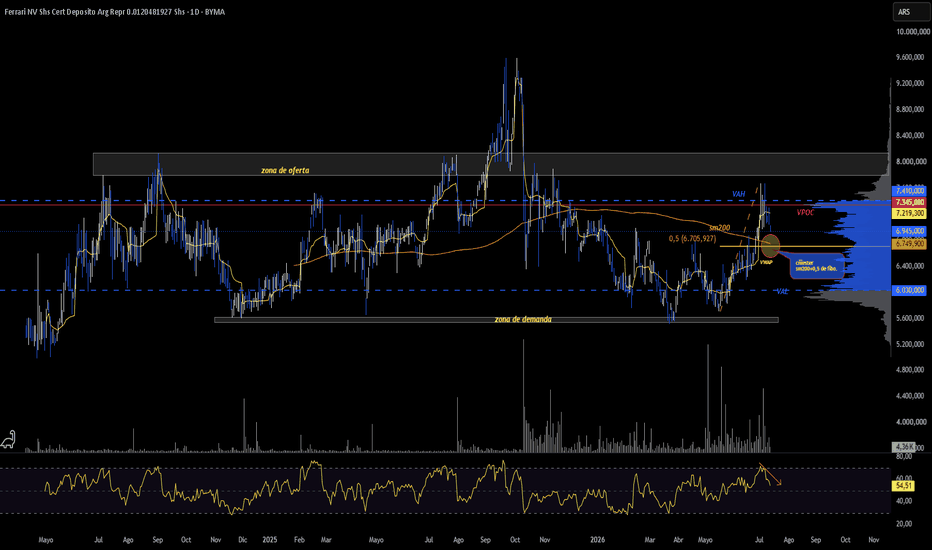Click the dinosaur logo icon
The height and width of the screenshot is (550, 932).
pos(8,439)
